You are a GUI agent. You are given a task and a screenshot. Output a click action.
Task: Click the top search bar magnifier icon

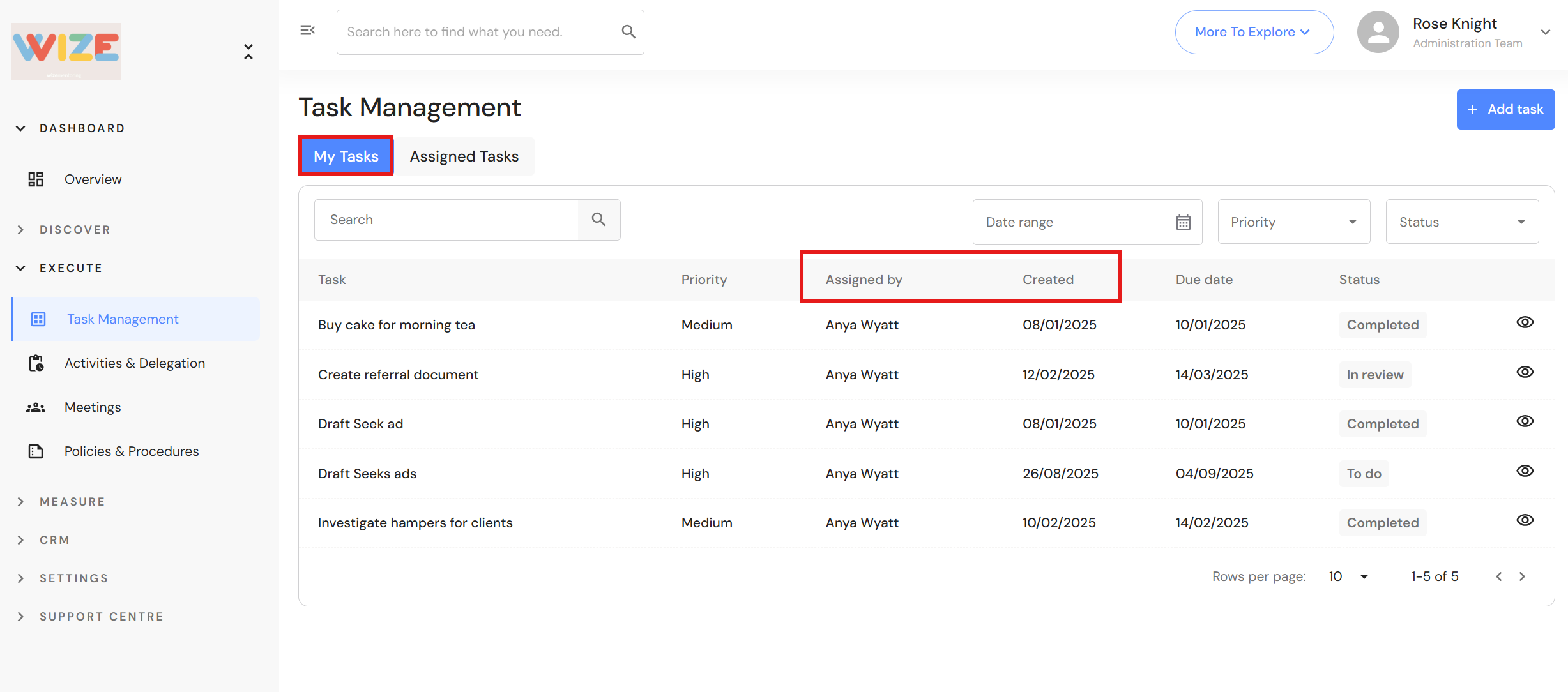pyautogui.click(x=628, y=32)
